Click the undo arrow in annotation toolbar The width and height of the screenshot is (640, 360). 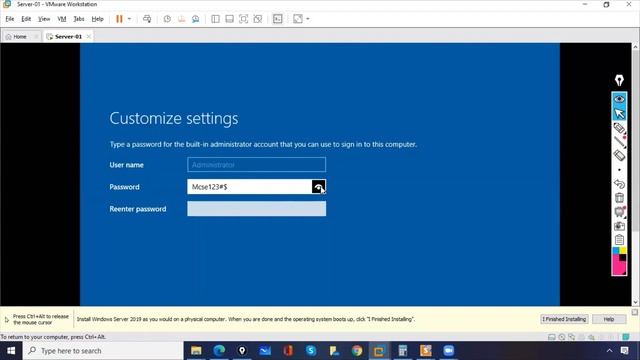pyautogui.click(x=619, y=184)
